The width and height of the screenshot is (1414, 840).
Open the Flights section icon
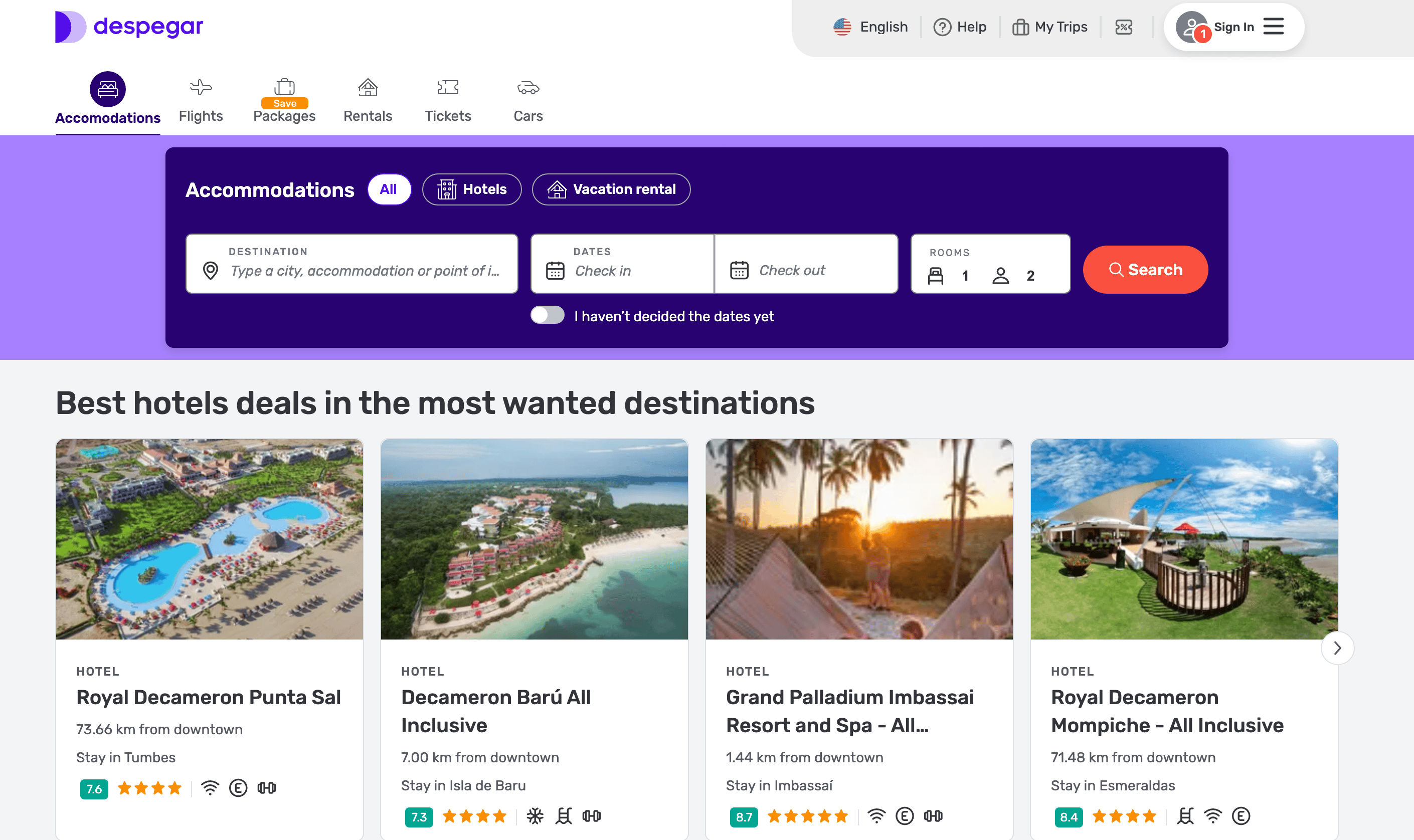(x=201, y=88)
